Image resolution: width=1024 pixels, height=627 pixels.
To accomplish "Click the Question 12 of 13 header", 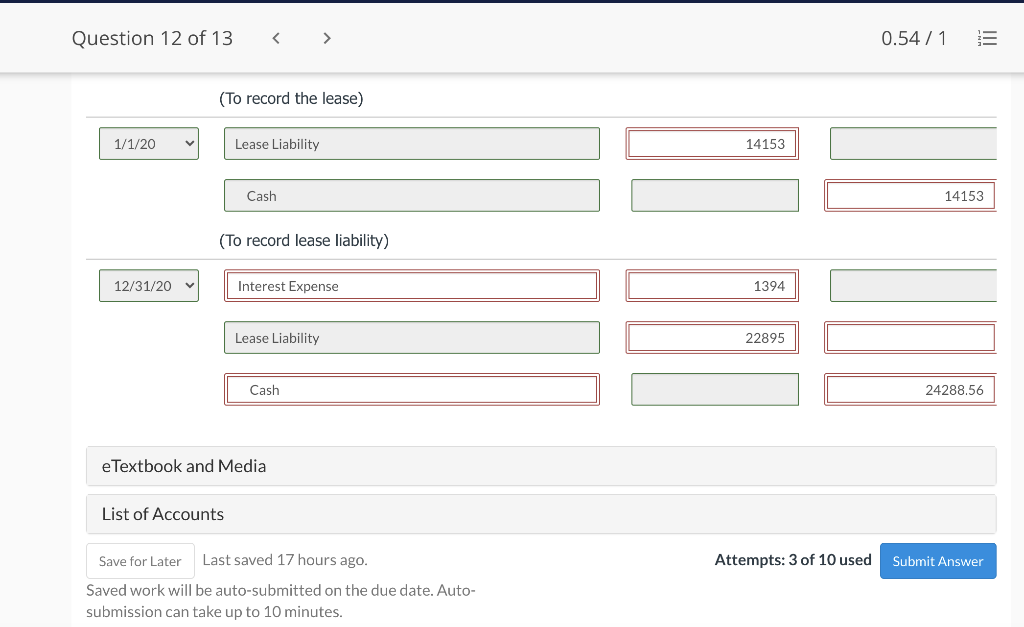I will pyautogui.click(x=152, y=38).
